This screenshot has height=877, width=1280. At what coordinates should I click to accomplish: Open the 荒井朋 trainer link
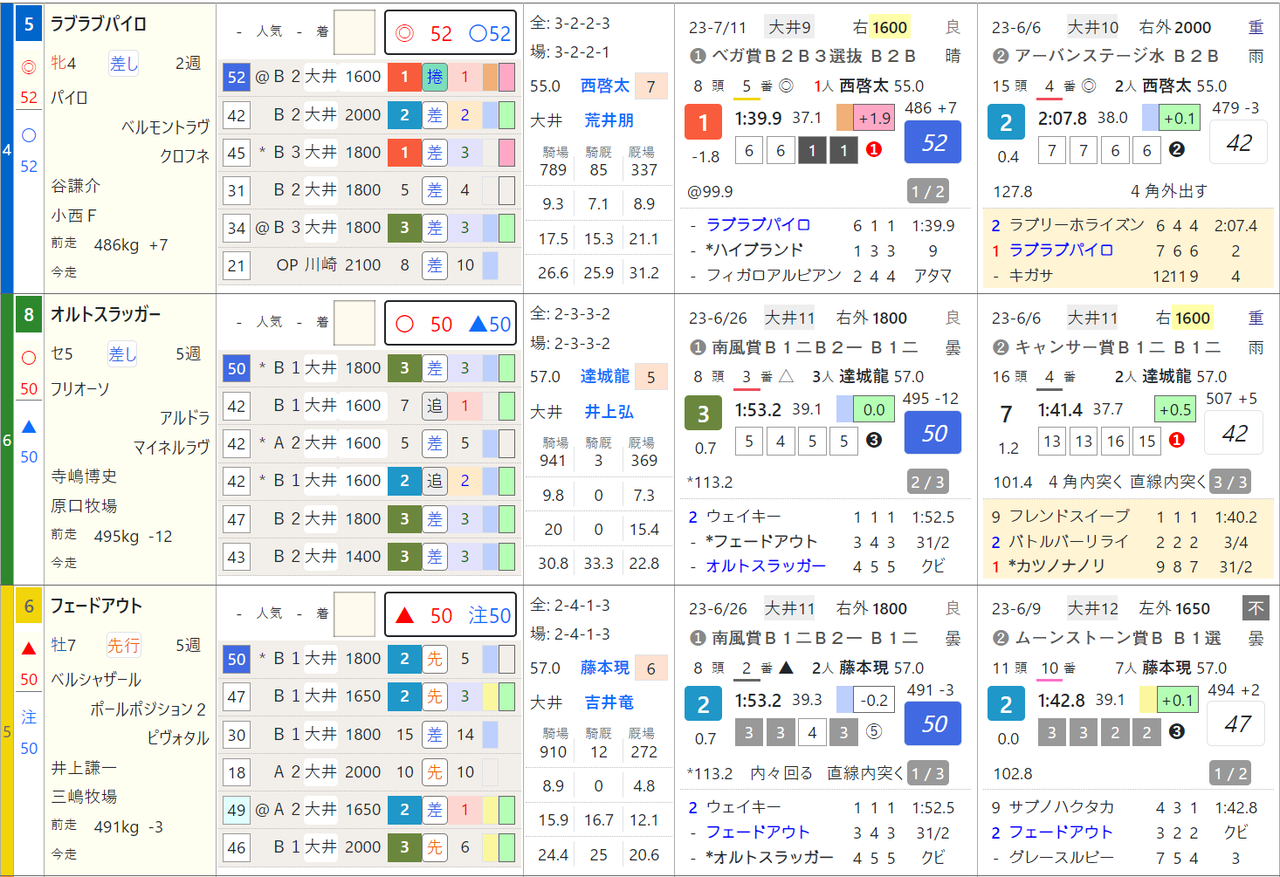tap(609, 121)
